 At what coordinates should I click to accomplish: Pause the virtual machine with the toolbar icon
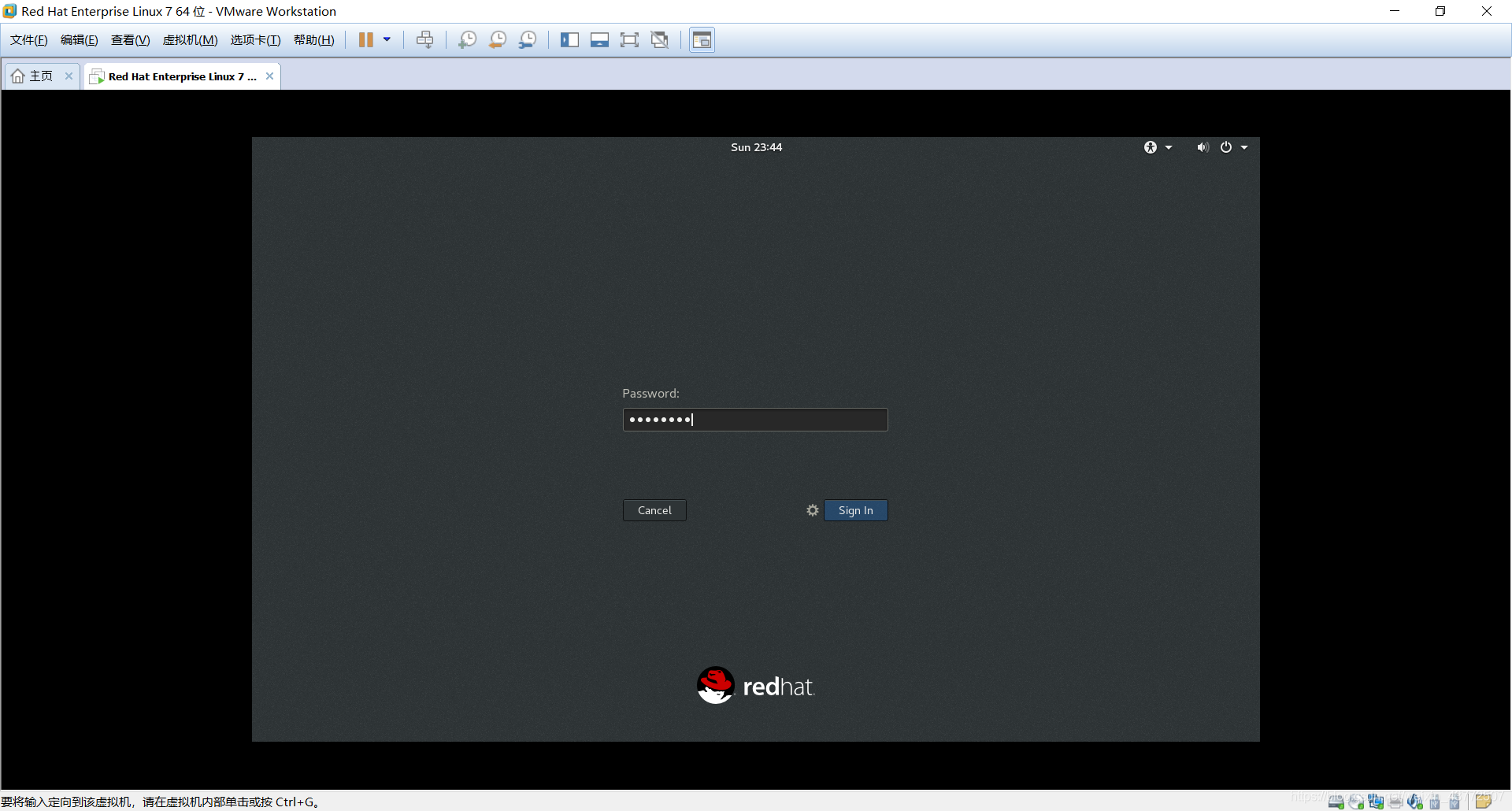(366, 39)
